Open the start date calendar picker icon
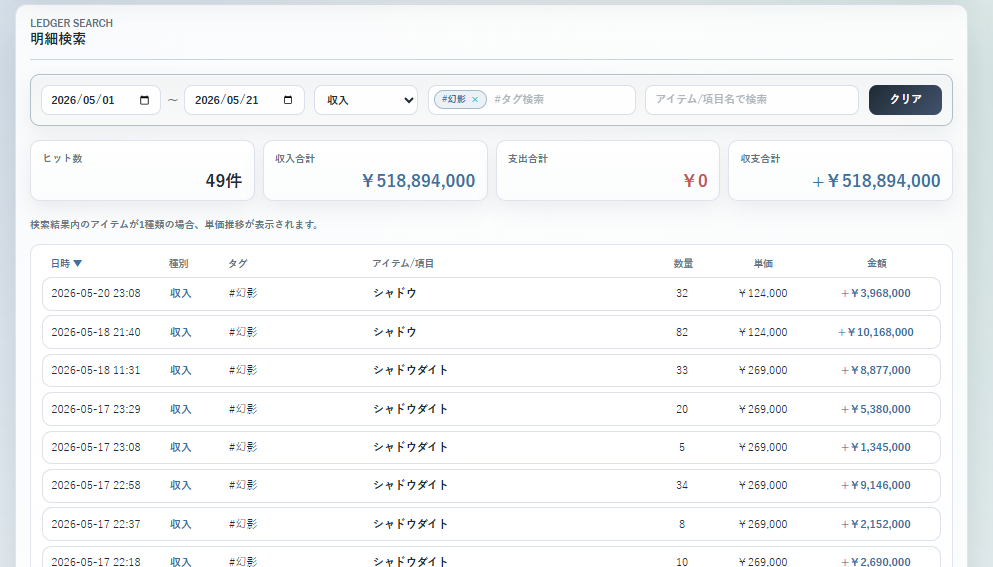The image size is (993, 567). pos(144,100)
